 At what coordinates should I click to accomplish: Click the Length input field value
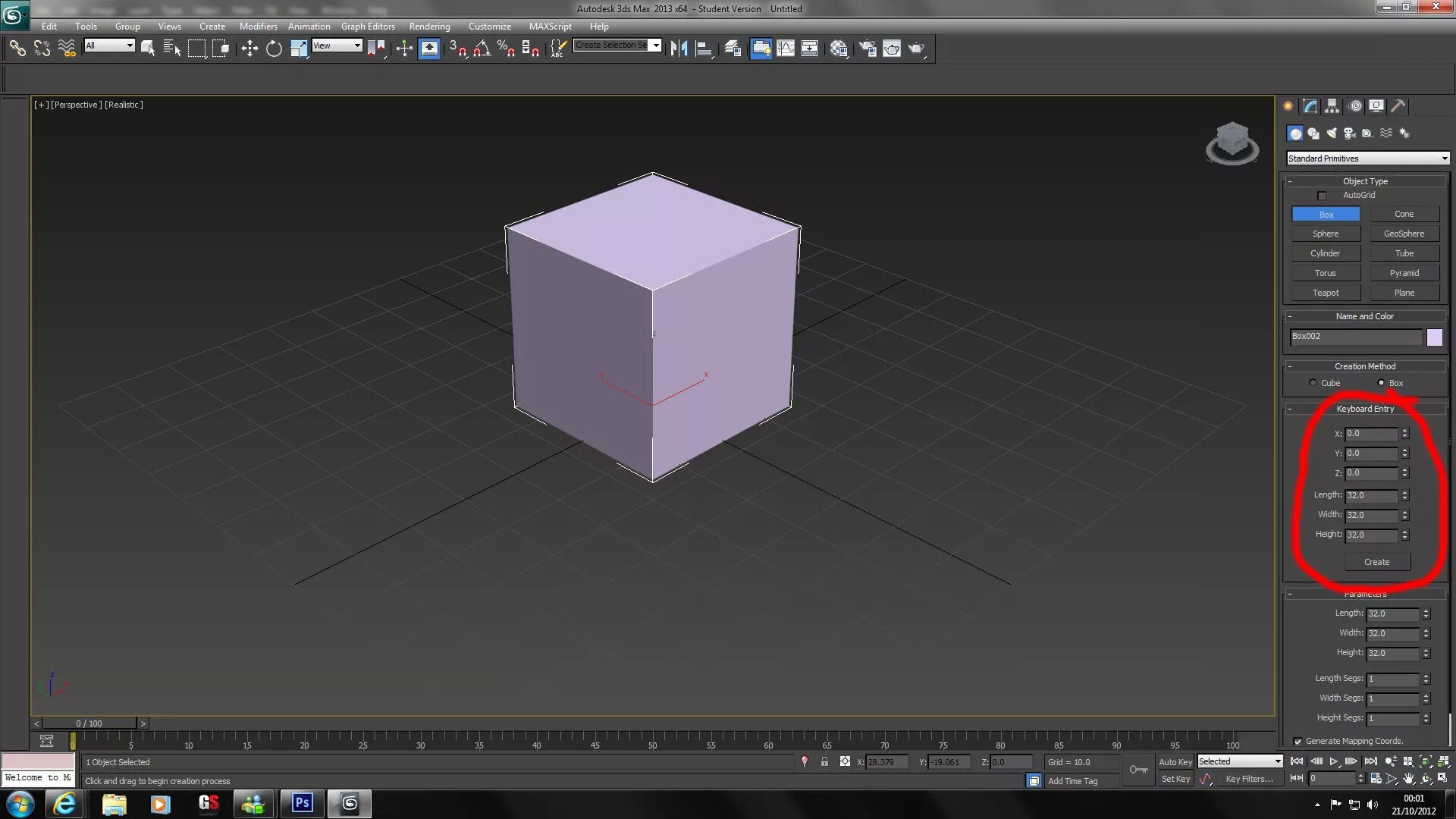(1373, 494)
